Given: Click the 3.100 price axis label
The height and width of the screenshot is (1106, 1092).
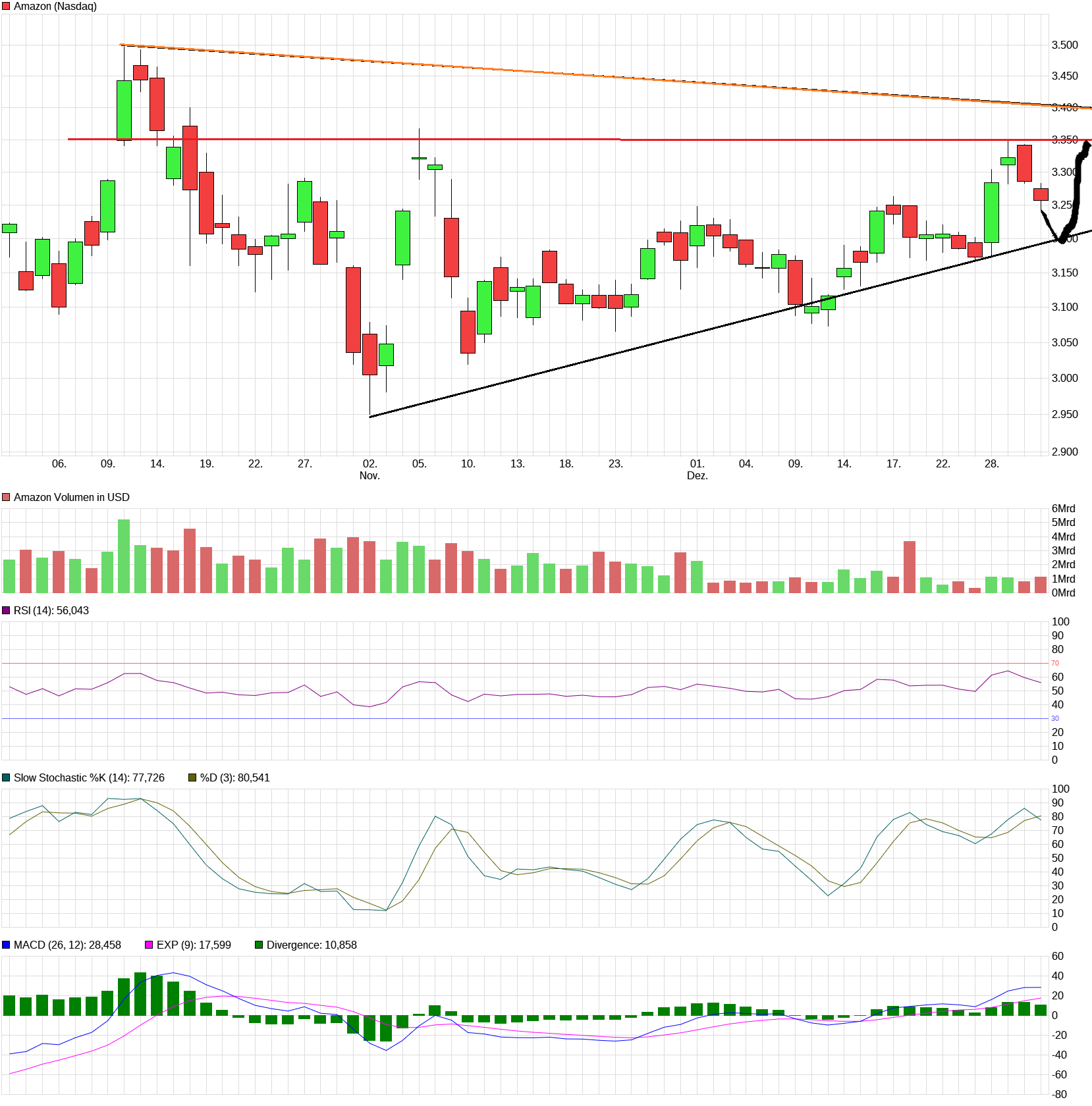Looking at the screenshot, I should pyautogui.click(x=1065, y=307).
